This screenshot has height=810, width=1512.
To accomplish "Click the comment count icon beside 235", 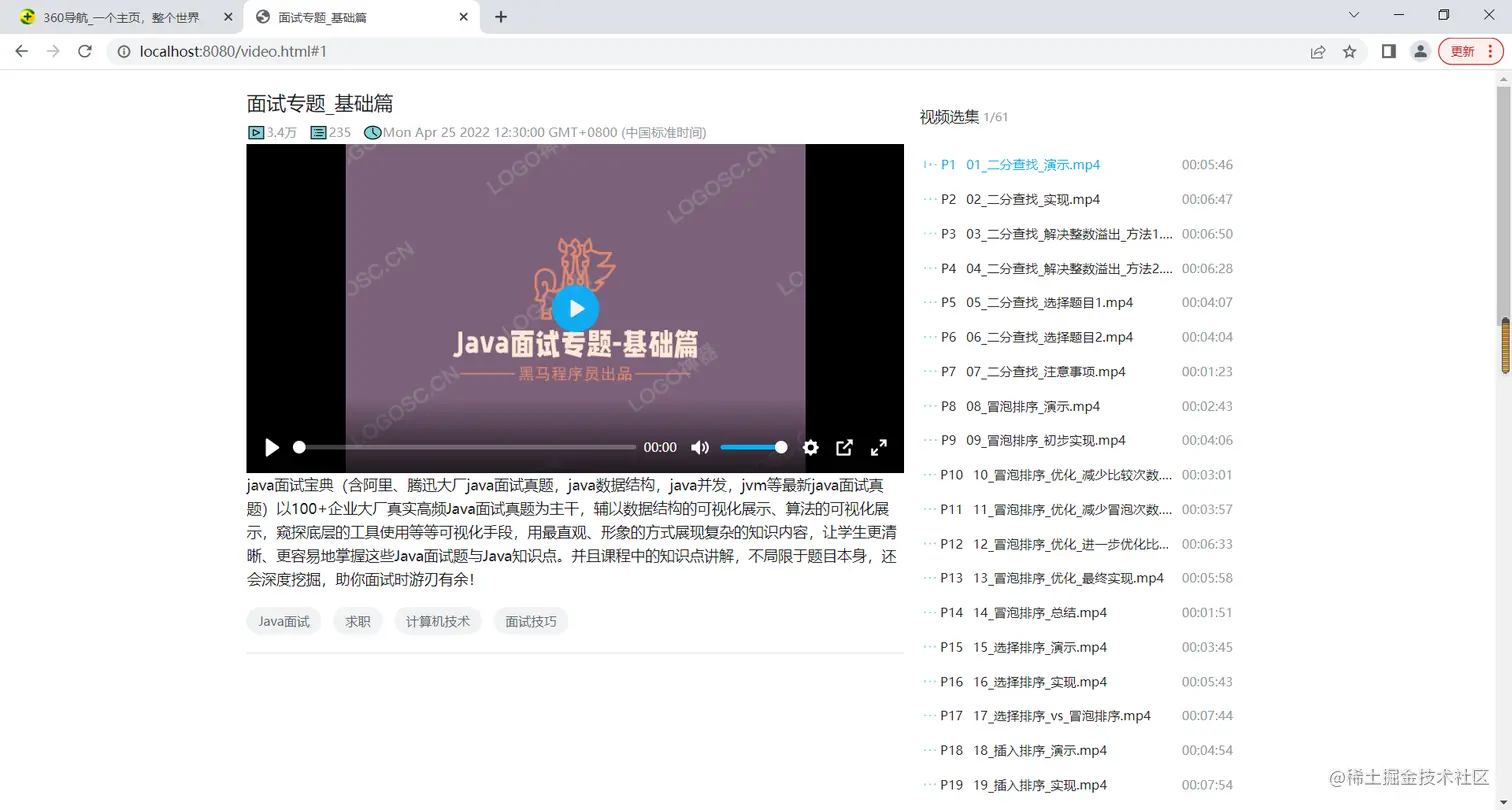I will [x=319, y=132].
